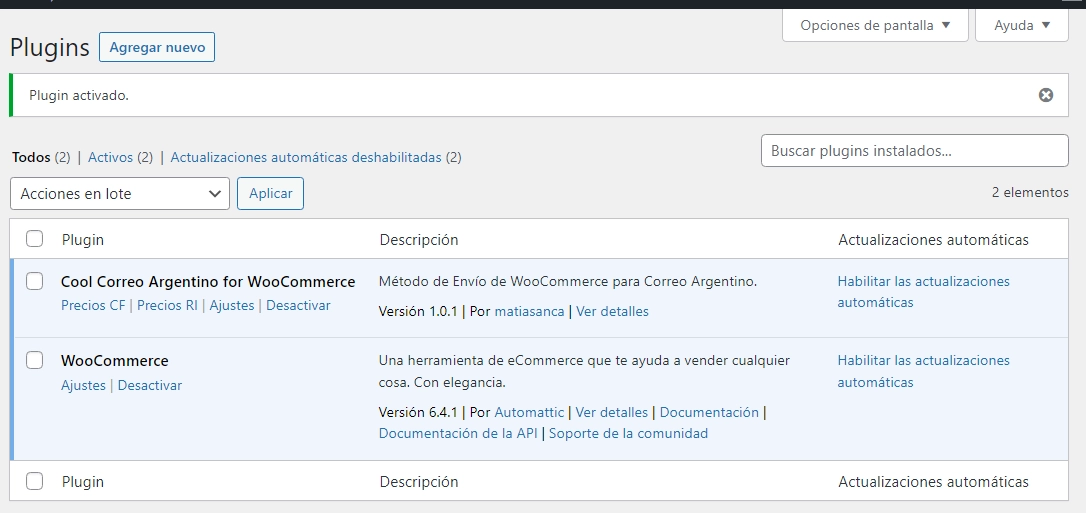The width and height of the screenshot is (1086, 513).
Task: Select the 'Todos' plugin filter
Action: pyautogui.click(x=30, y=157)
